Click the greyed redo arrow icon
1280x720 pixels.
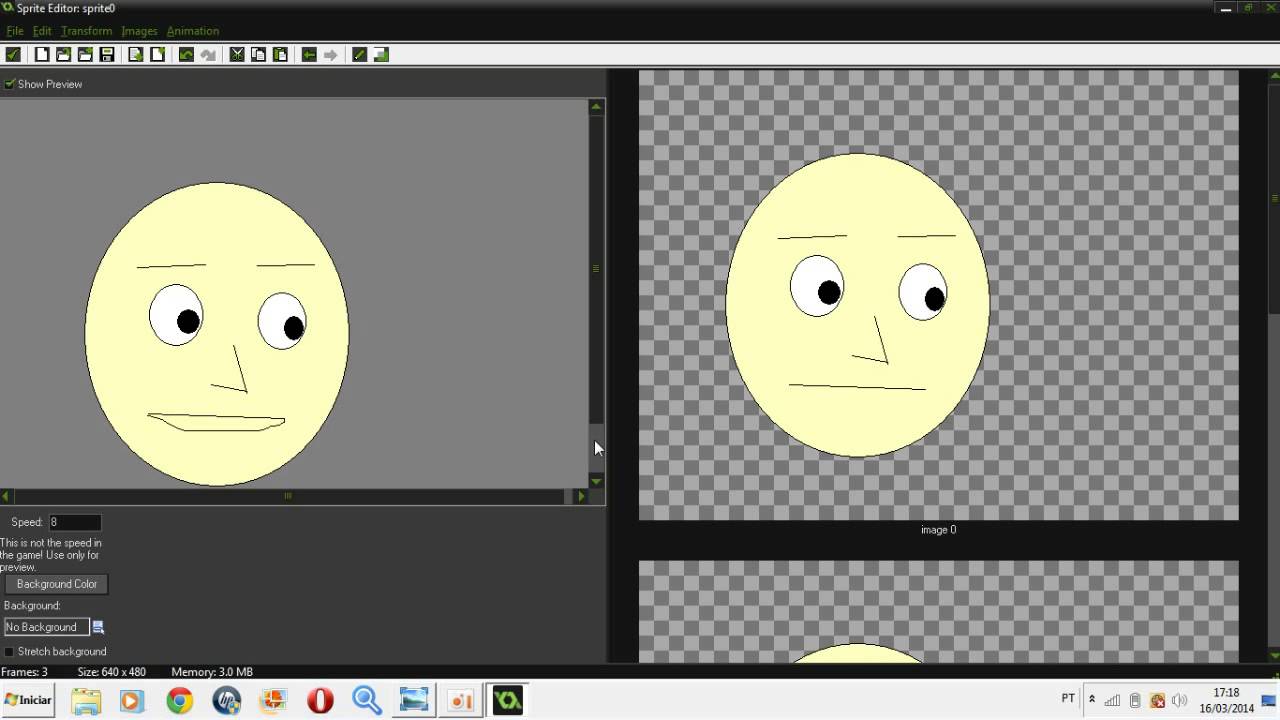tap(208, 55)
